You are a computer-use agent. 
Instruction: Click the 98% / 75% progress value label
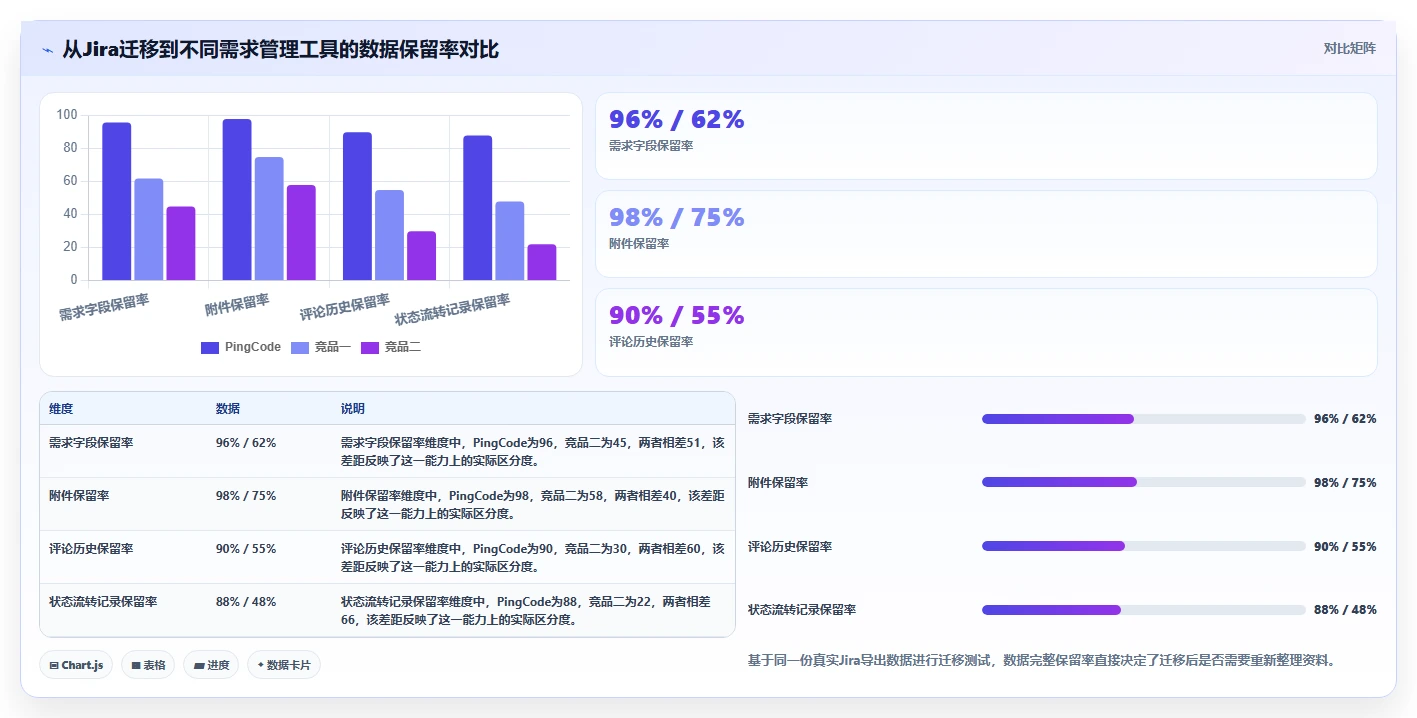[x=1345, y=482]
